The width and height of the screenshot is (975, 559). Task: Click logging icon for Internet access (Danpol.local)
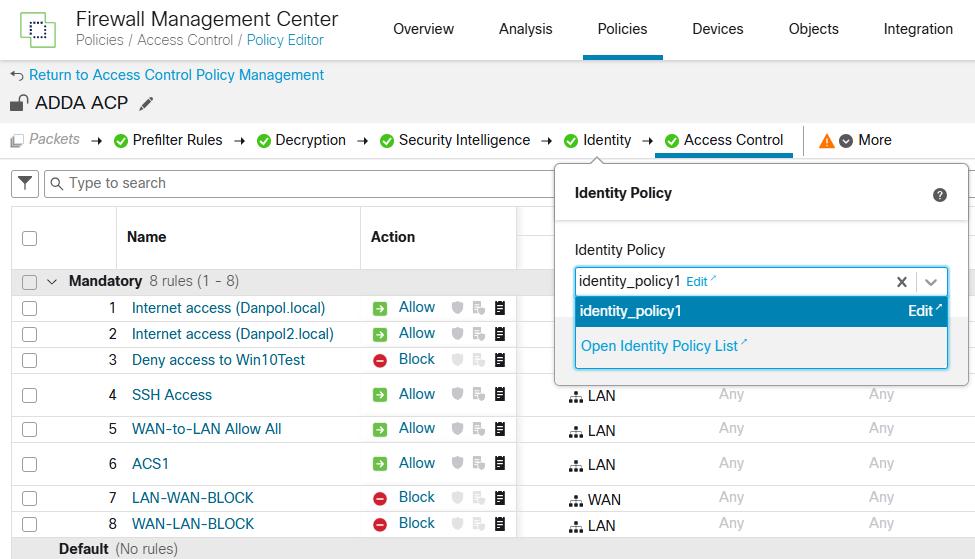click(x=500, y=308)
